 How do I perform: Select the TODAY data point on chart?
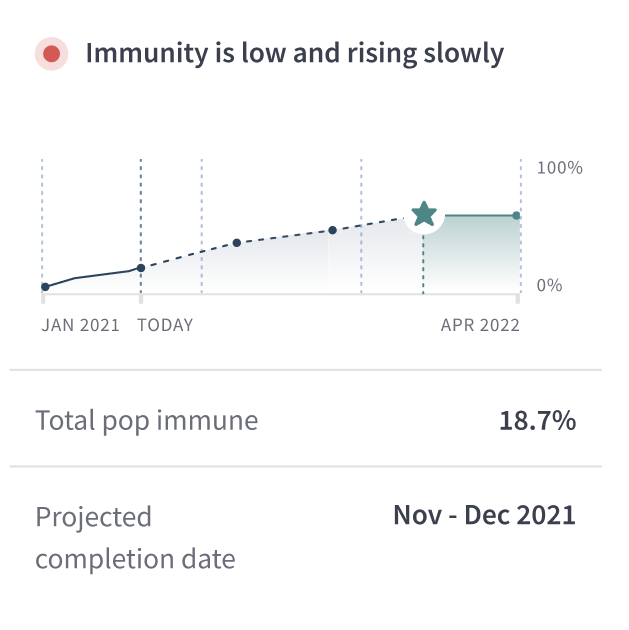pyautogui.click(x=141, y=268)
